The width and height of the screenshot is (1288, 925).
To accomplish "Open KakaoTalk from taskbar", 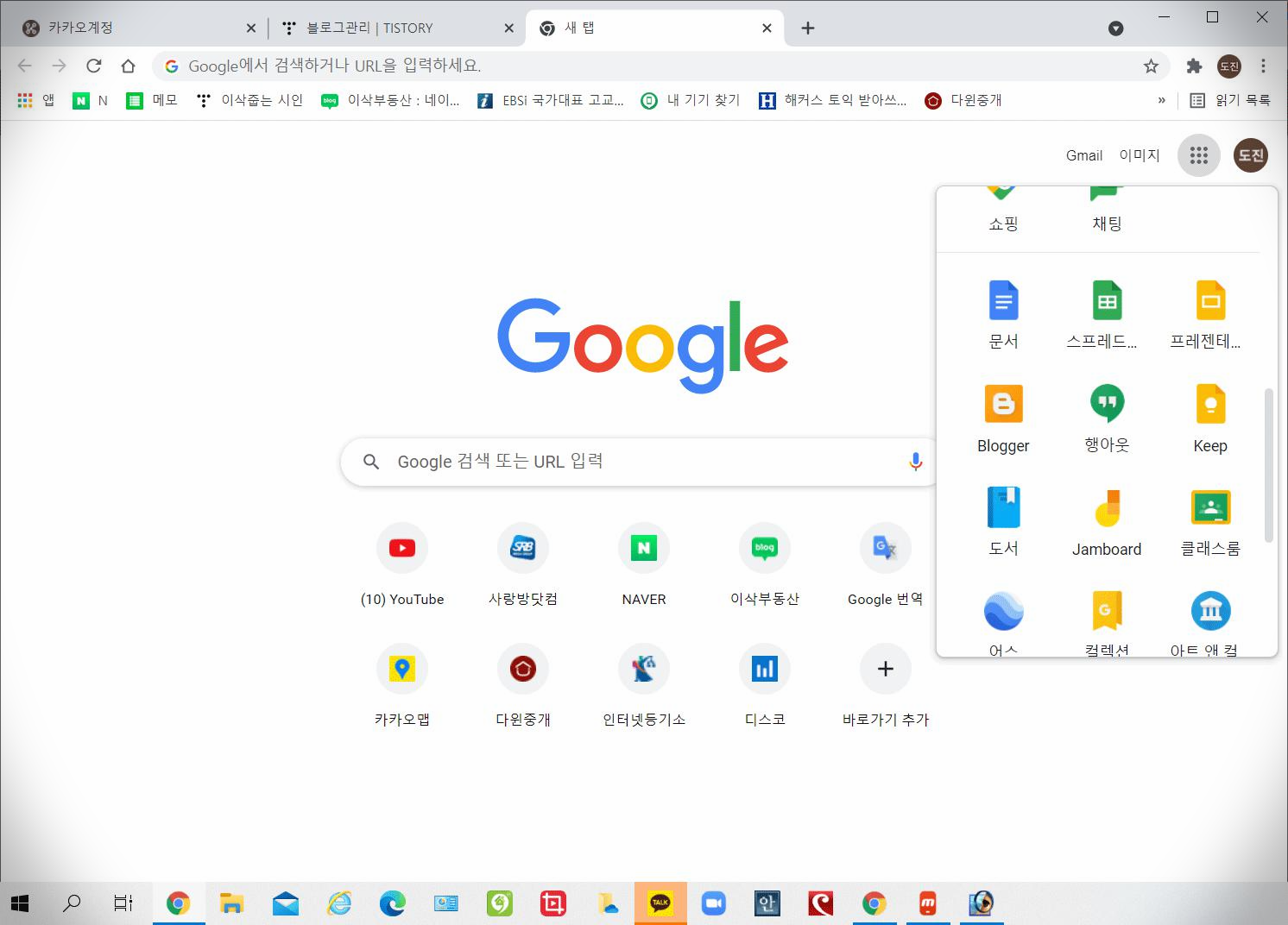I will tap(660, 903).
